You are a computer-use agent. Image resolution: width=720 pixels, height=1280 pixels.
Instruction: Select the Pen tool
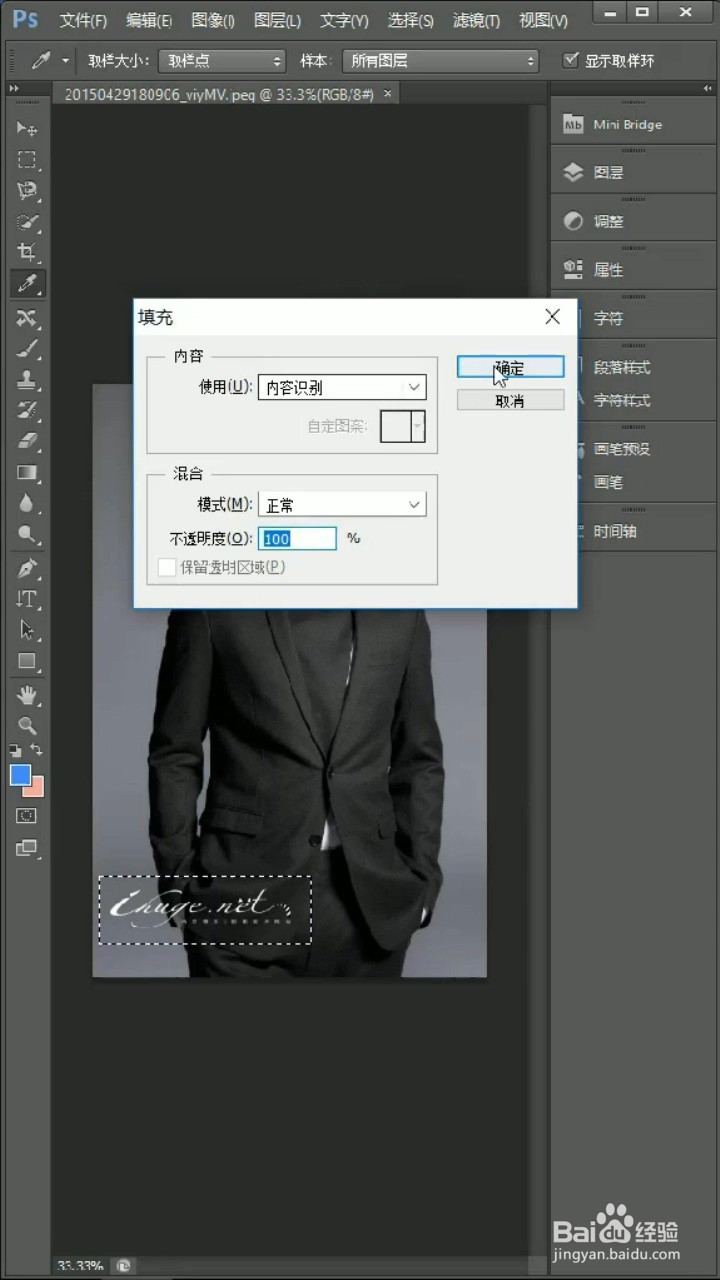coord(27,569)
